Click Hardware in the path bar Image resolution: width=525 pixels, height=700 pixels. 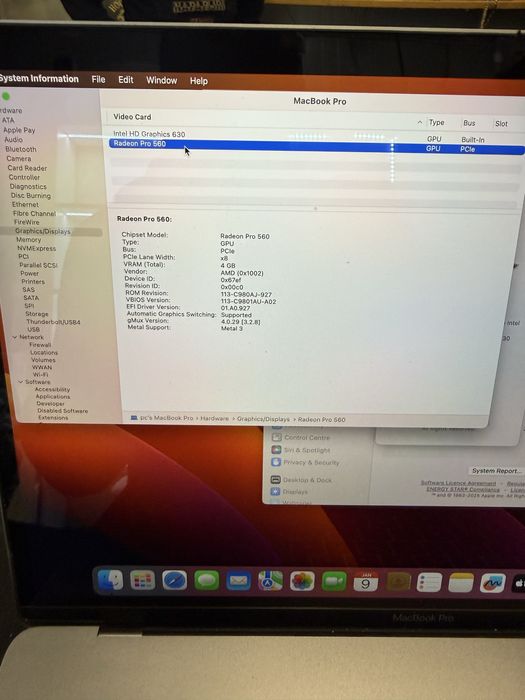pyautogui.click(x=214, y=418)
